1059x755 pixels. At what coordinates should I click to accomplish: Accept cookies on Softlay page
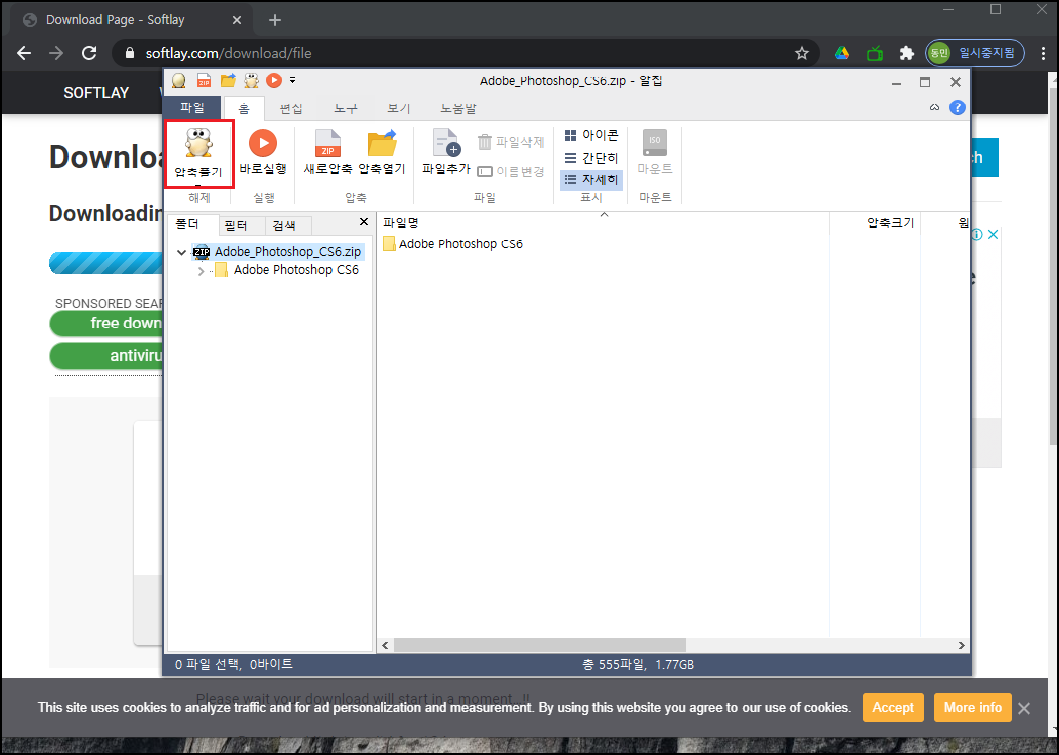[x=893, y=707]
